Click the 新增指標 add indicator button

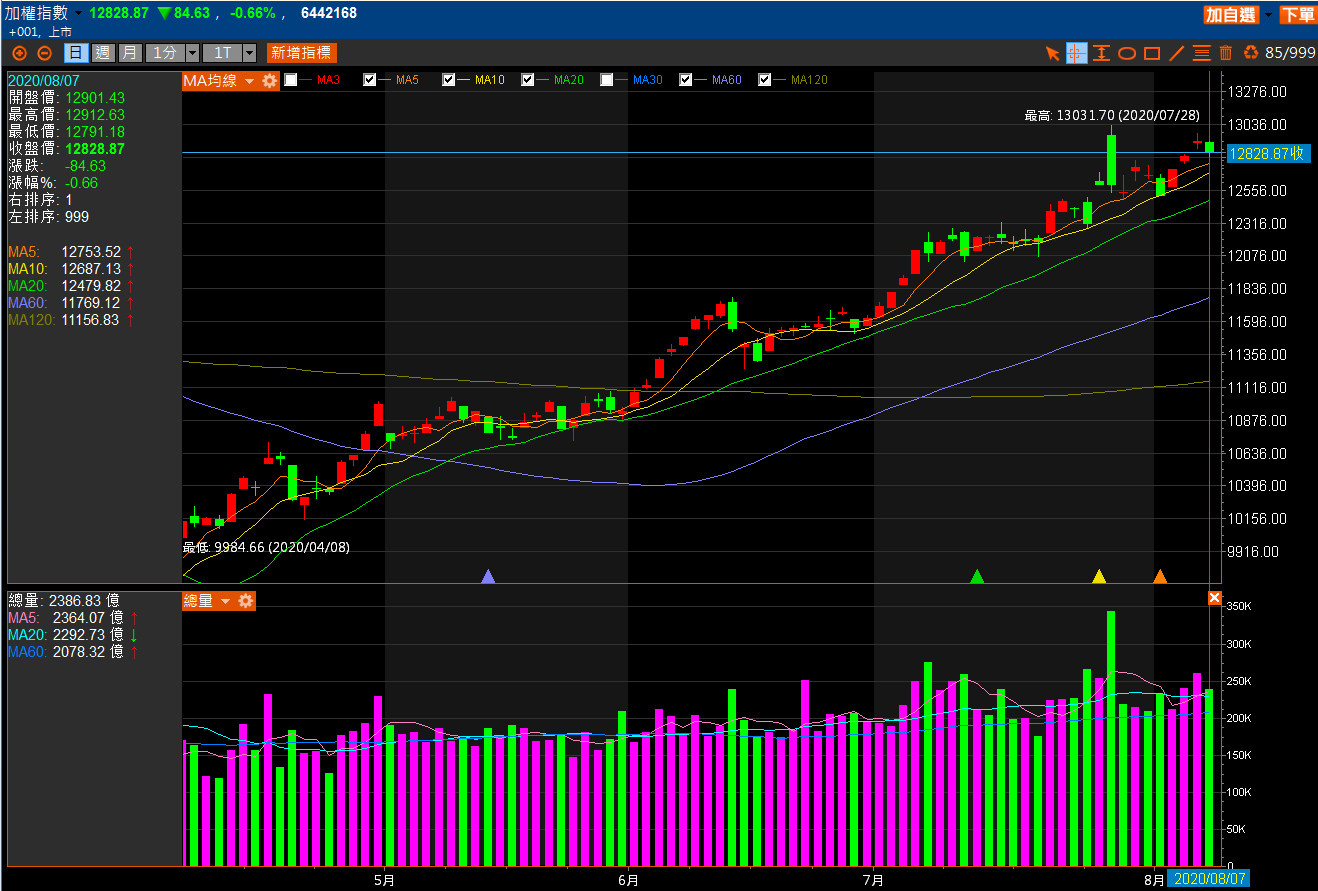tap(301, 53)
